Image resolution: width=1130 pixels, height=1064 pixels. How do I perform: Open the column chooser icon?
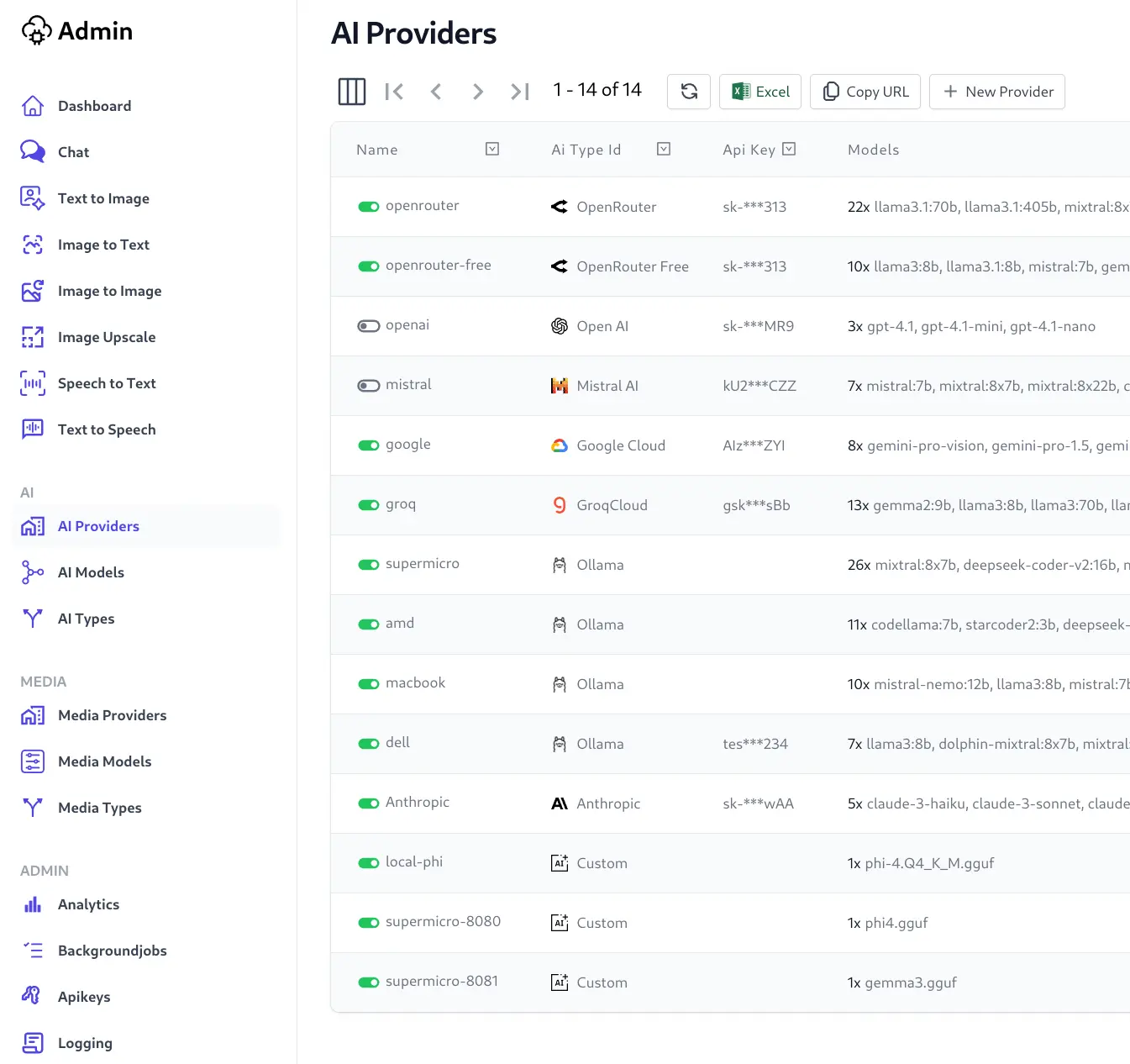coord(352,92)
